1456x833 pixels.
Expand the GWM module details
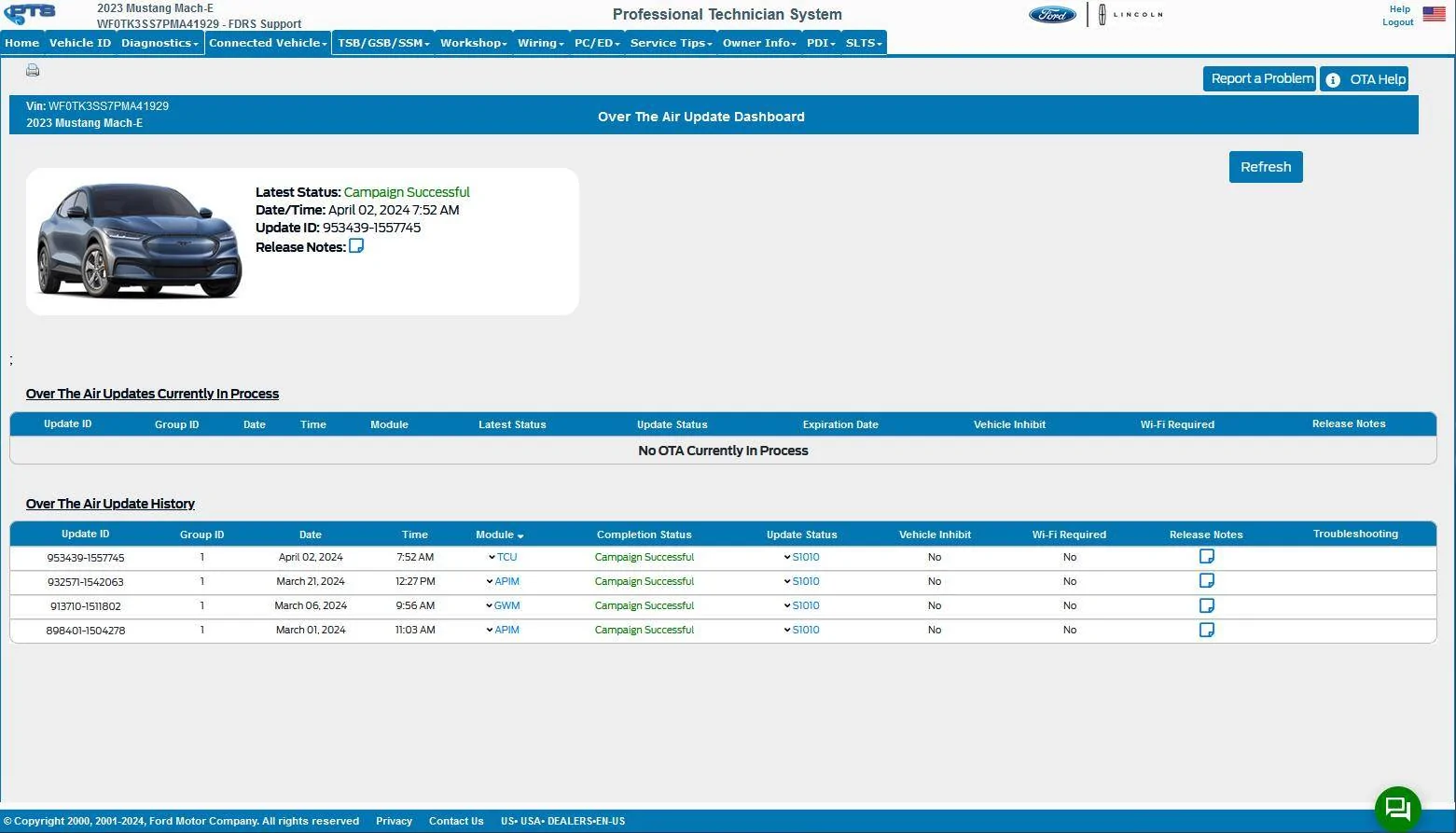502,605
